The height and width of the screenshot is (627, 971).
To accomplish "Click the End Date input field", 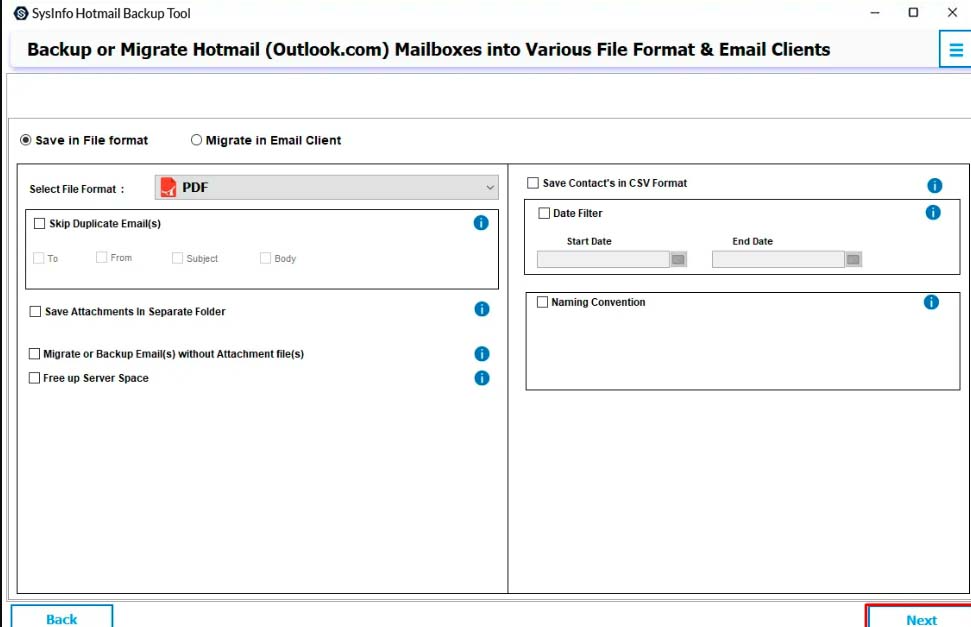I will coord(778,260).
